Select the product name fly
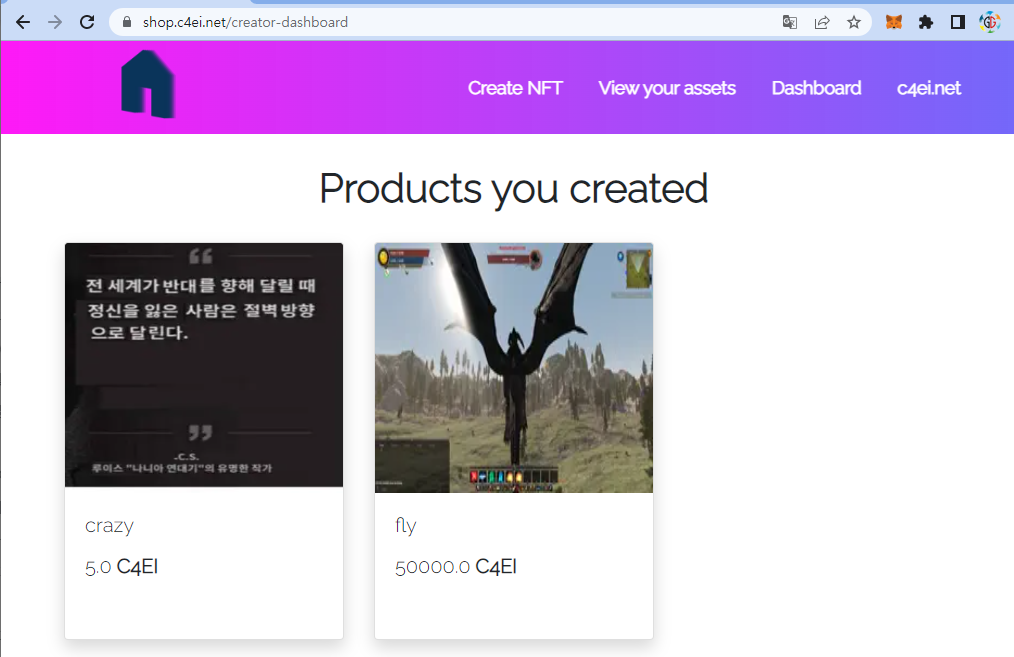Screen dimensions: 1014x657 point(405,524)
